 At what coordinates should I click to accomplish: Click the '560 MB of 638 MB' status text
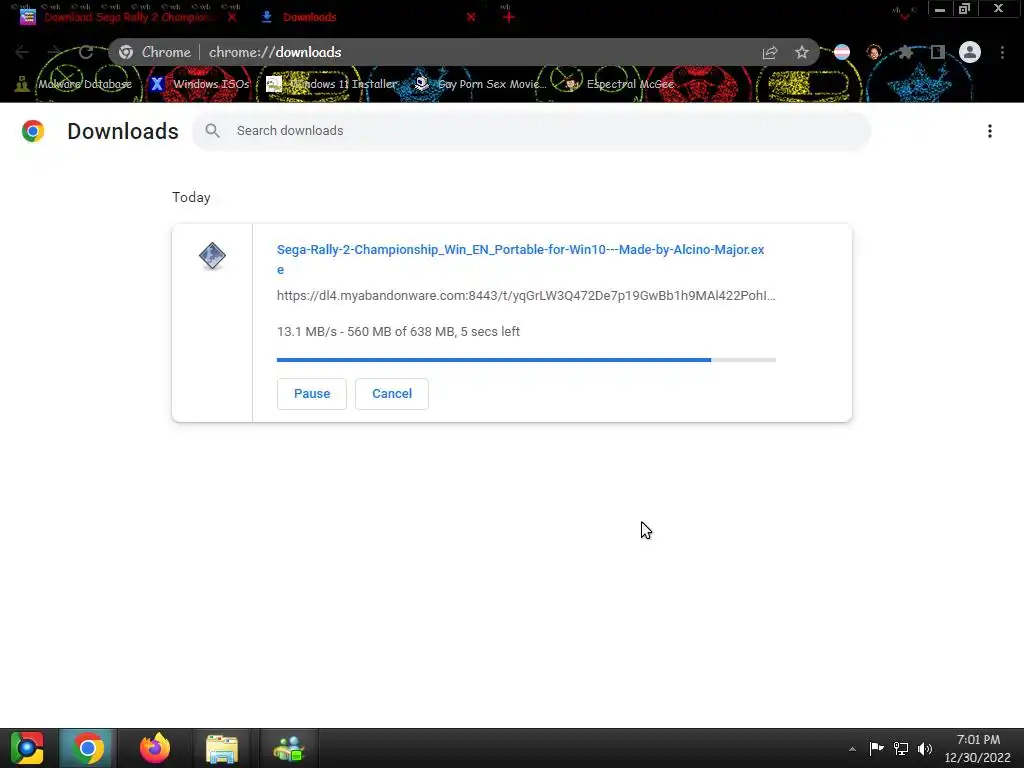pyautogui.click(x=400, y=332)
